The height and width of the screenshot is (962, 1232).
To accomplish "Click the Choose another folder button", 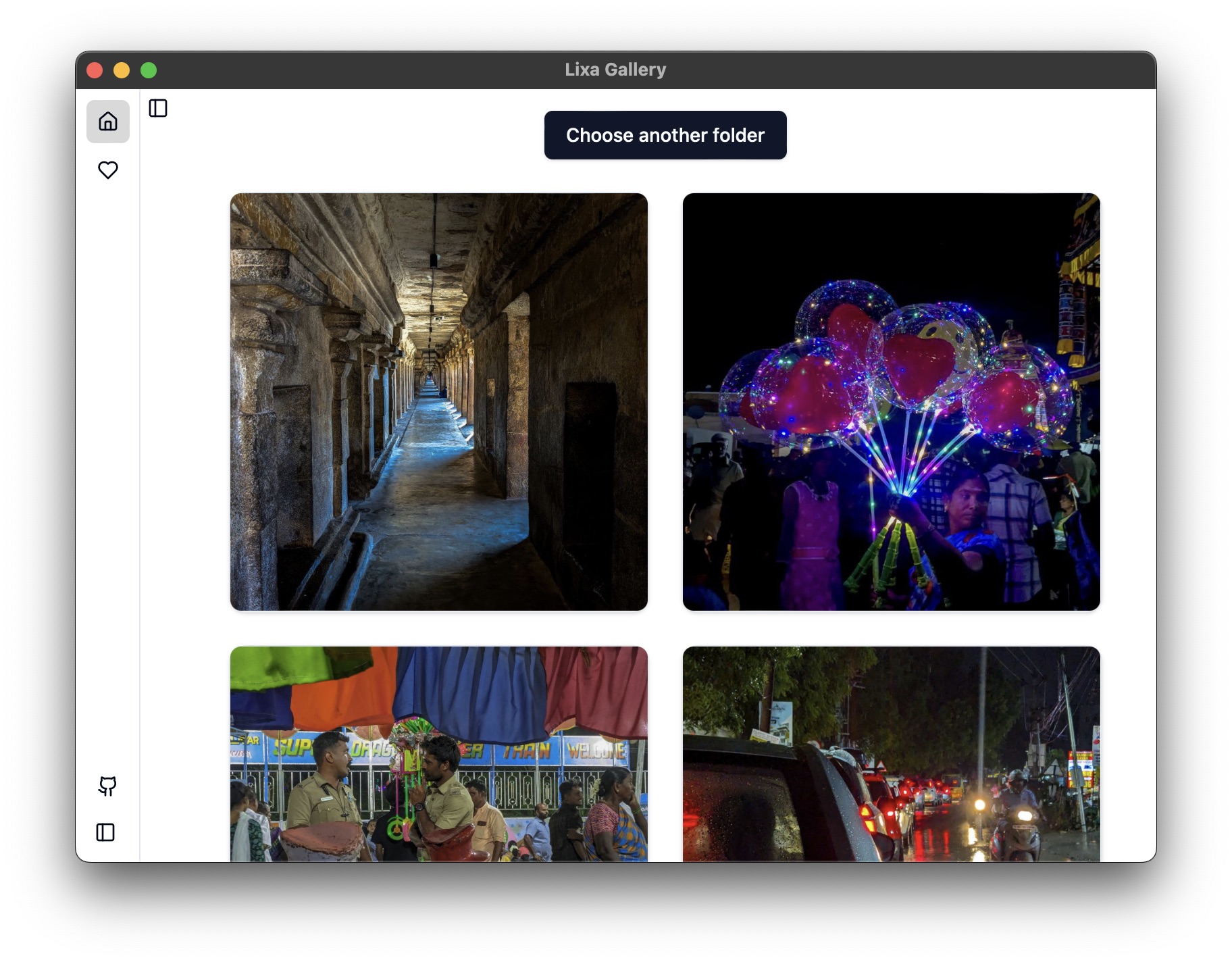I will [665, 135].
